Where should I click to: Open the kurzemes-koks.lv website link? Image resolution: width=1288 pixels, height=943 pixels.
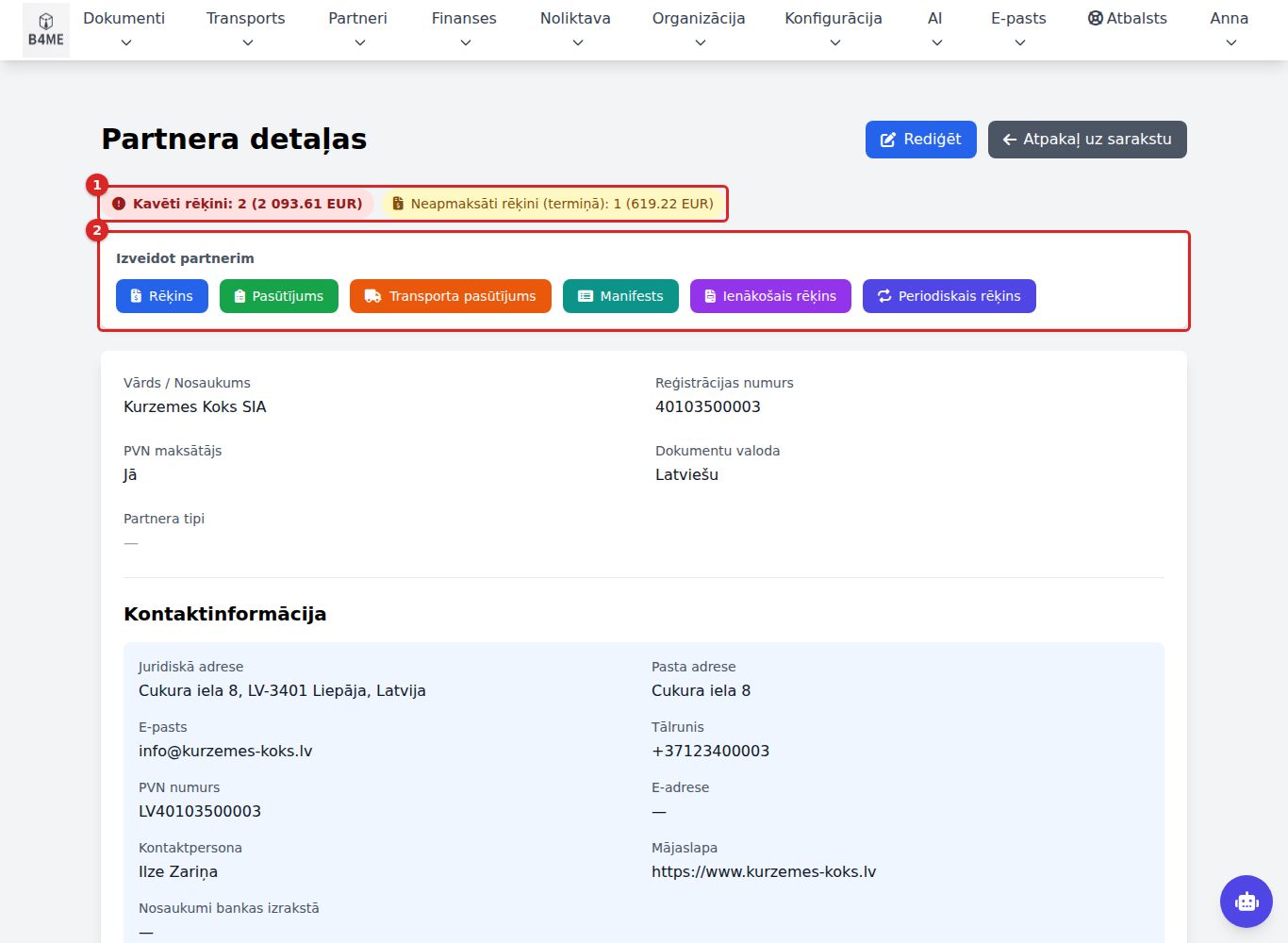764,871
